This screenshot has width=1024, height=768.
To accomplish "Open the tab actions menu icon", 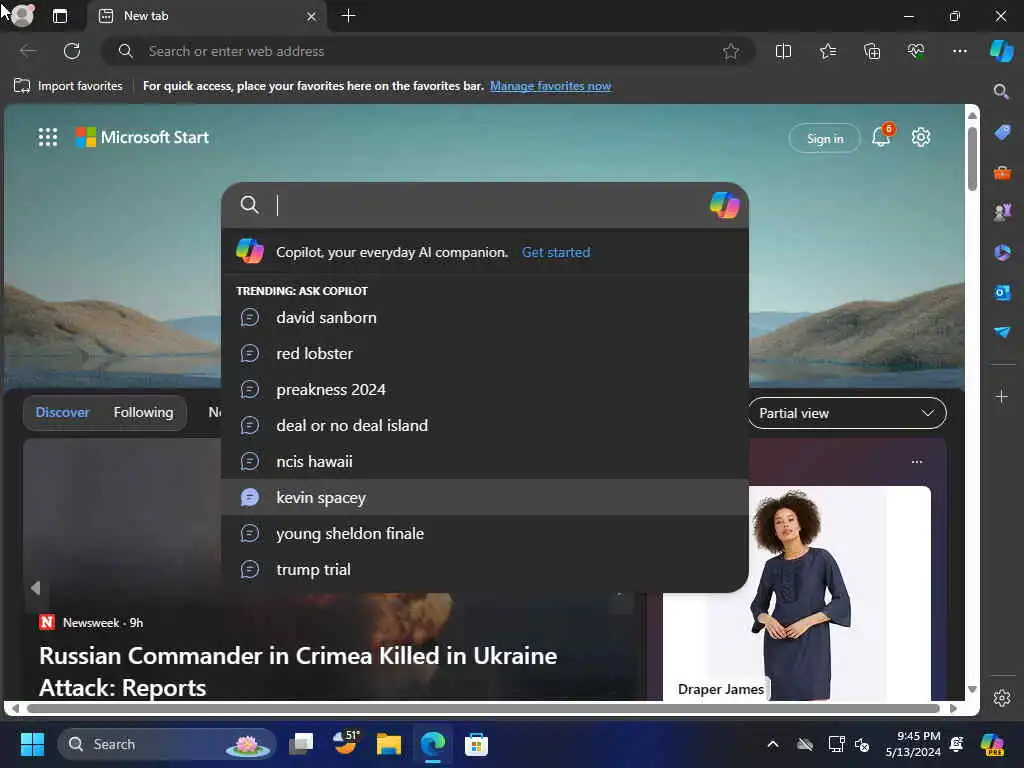I will coord(59,16).
